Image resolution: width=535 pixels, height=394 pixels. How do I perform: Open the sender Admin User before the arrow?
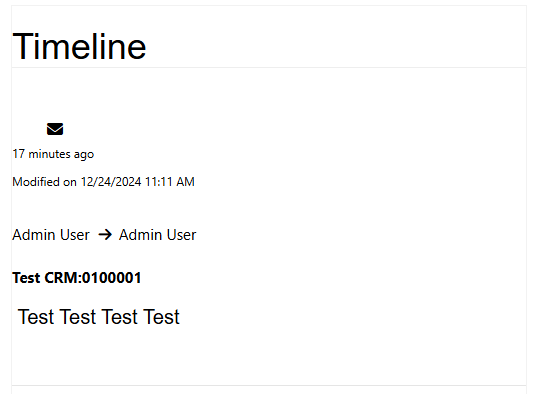(51, 235)
